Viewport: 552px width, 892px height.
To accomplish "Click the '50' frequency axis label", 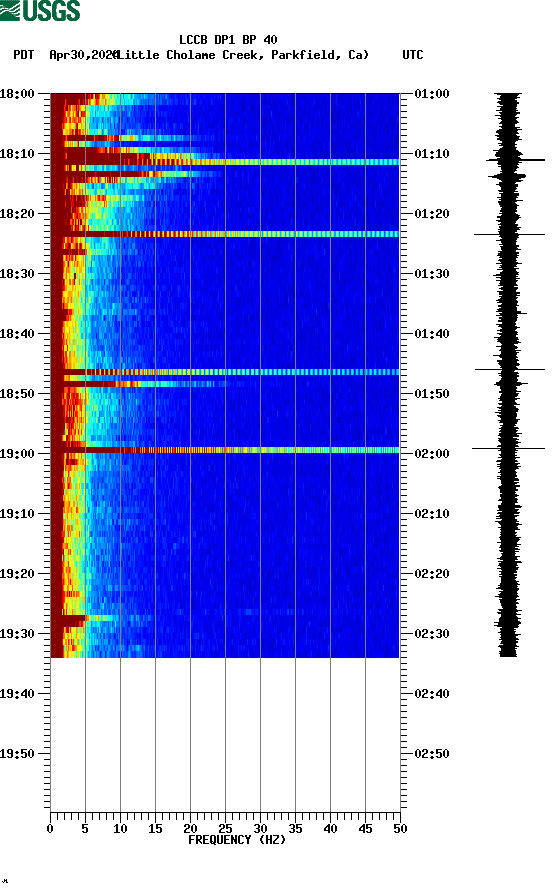I will click(x=400, y=829).
